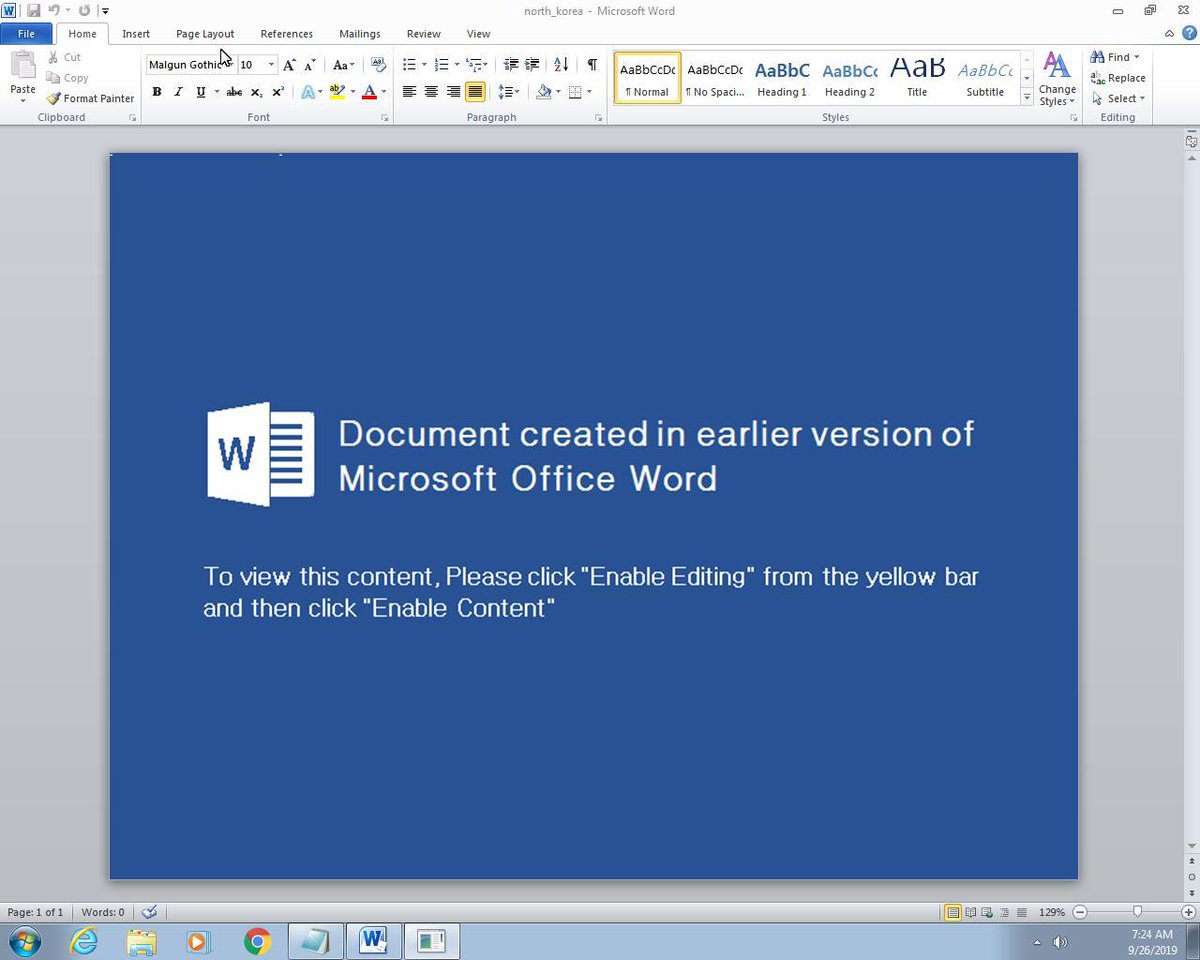Open Change Styles dropdown
Screen dimensions: 1200x960
tap(1057, 79)
